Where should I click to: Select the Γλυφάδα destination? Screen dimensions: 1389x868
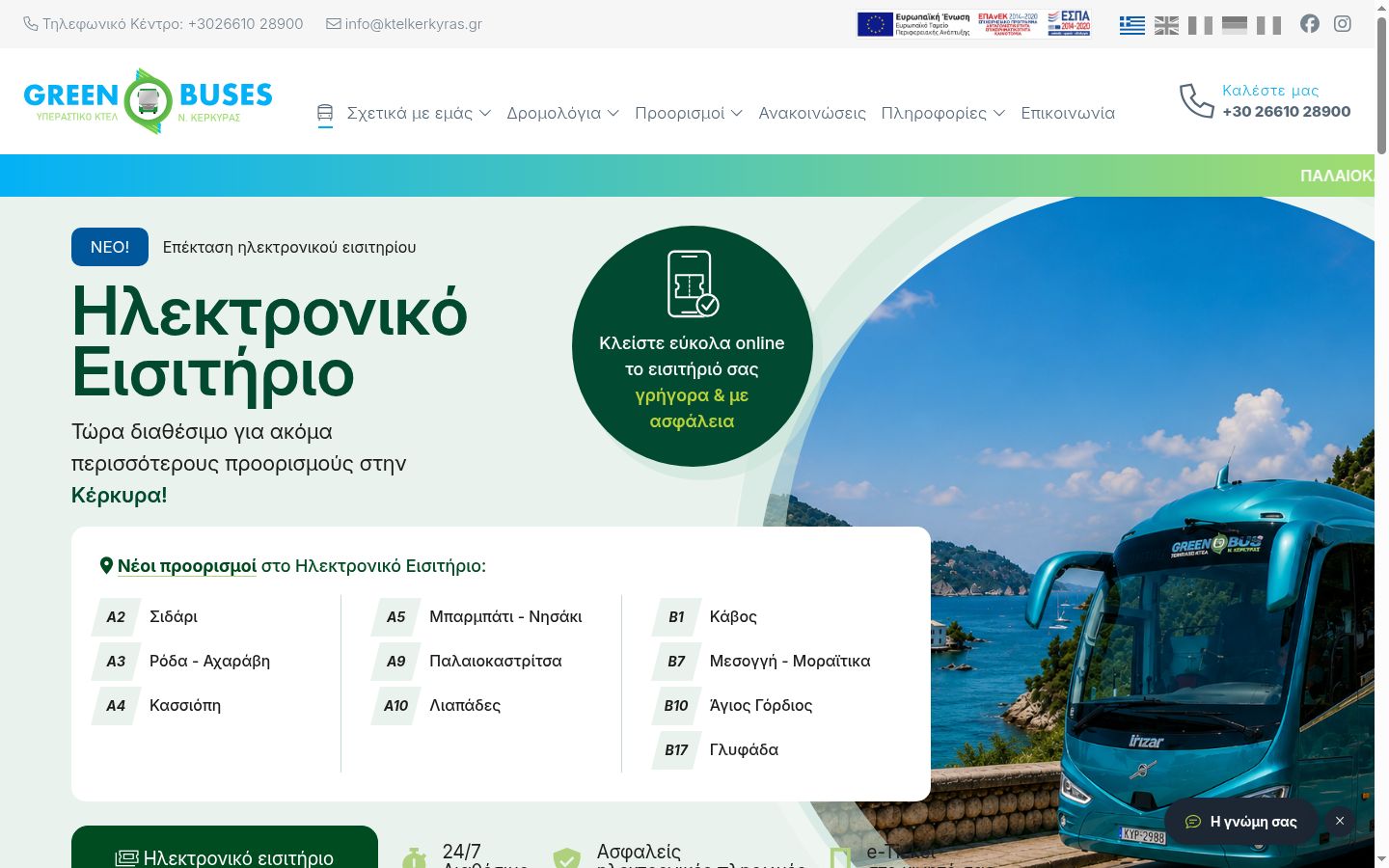tap(744, 750)
